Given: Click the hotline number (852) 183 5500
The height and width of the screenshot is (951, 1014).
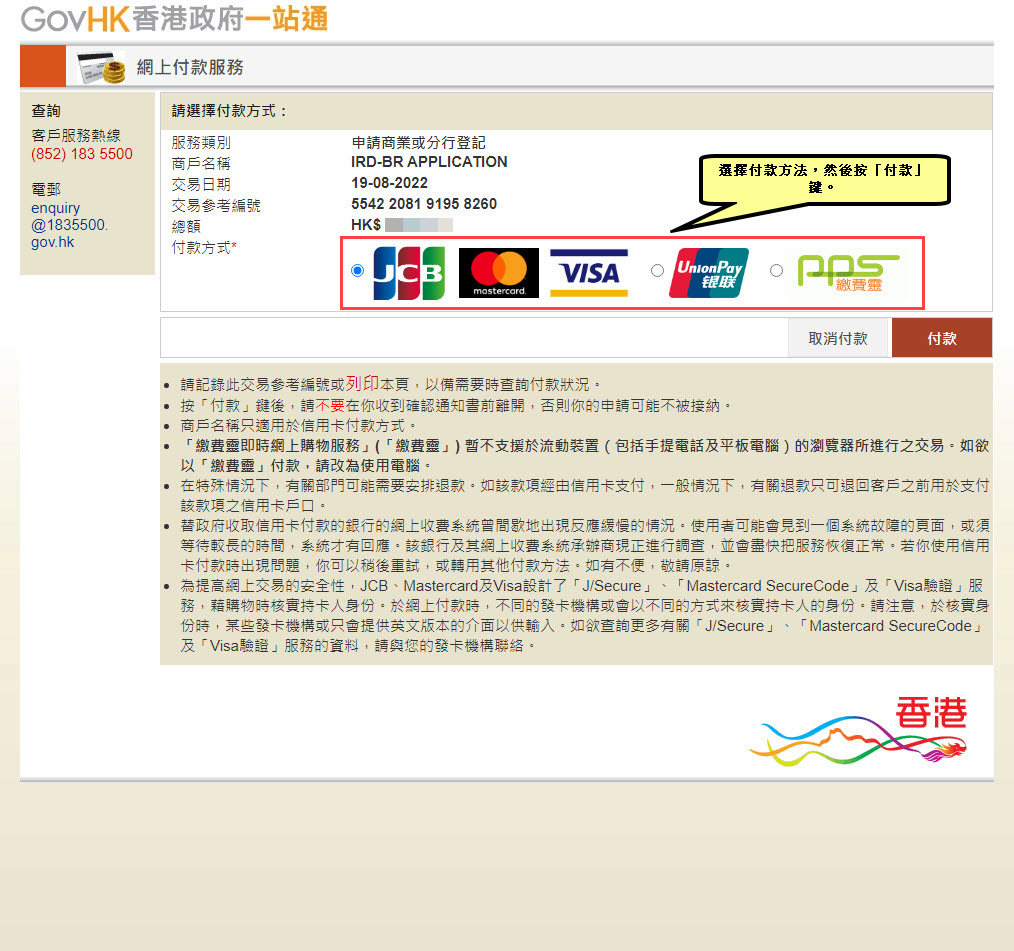Looking at the screenshot, I should [82, 154].
